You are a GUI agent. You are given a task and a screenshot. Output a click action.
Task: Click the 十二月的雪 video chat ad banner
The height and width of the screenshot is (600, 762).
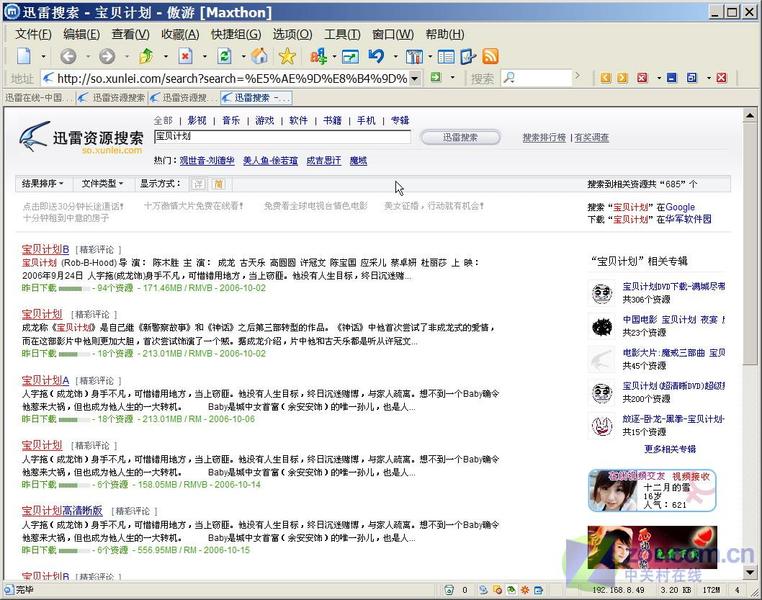click(x=652, y=491)
